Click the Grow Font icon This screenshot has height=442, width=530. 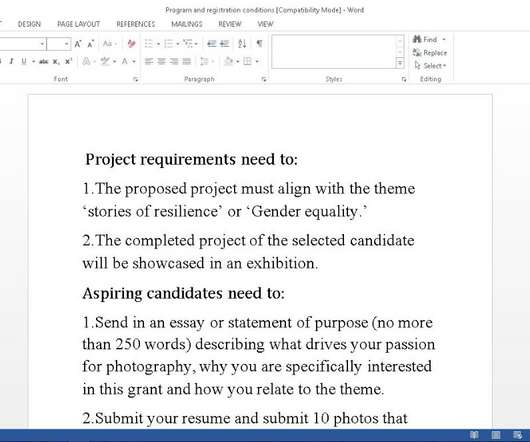[x=78, y=44]
